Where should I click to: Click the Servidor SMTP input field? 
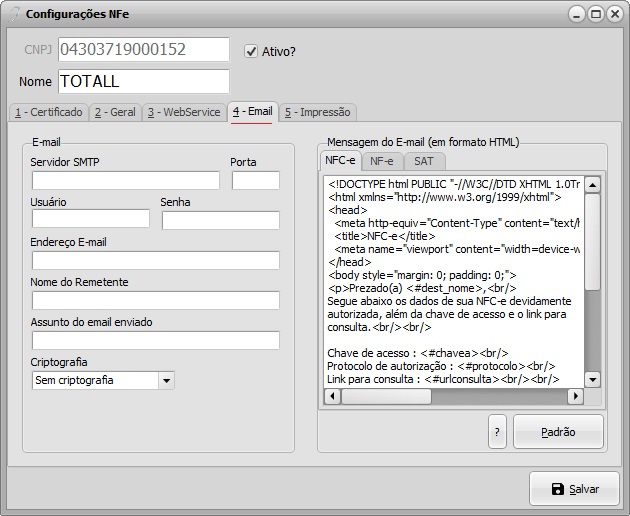(x=126, y=180)
